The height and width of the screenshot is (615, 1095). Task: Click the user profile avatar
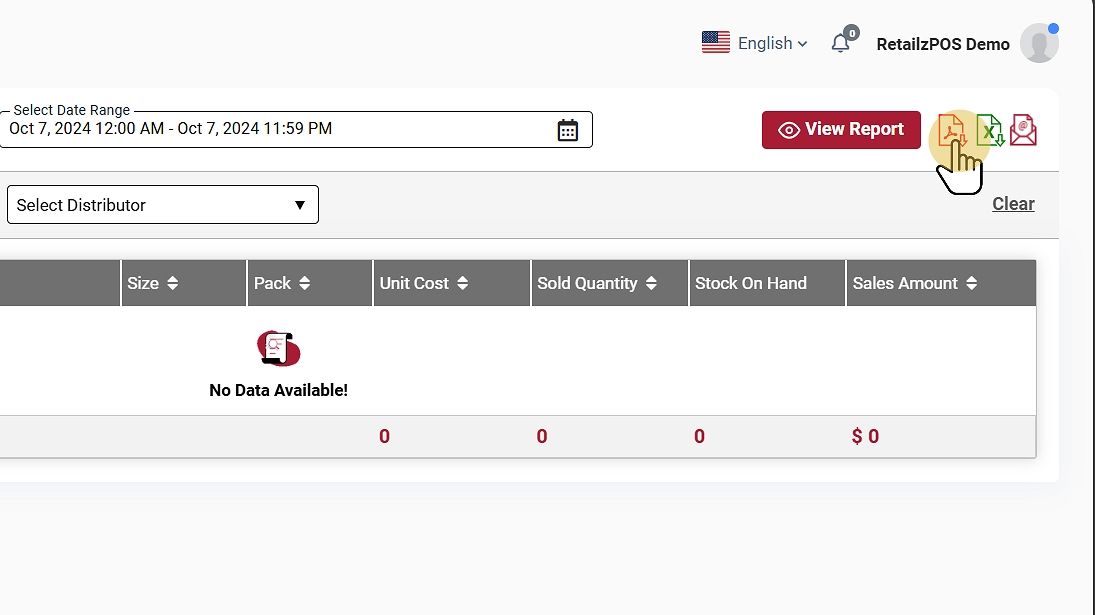pyautogui.click(x=1039, y=44)
